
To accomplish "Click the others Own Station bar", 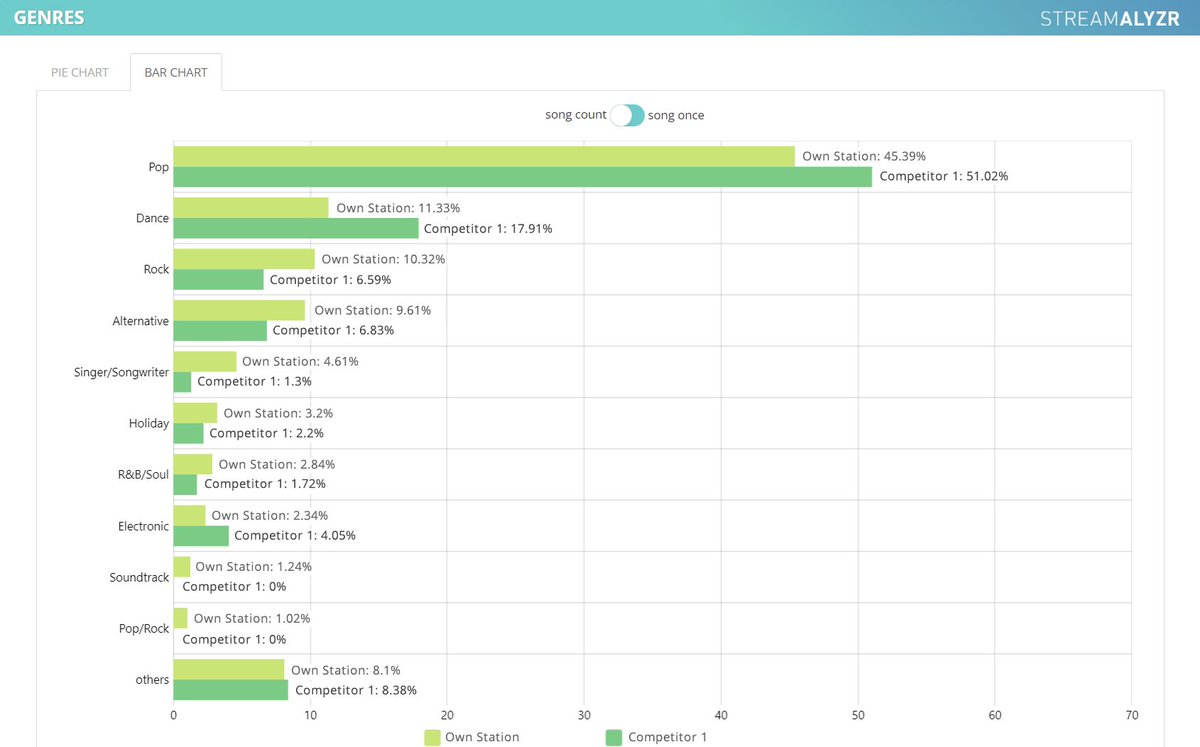I will (x=229, y=669).
